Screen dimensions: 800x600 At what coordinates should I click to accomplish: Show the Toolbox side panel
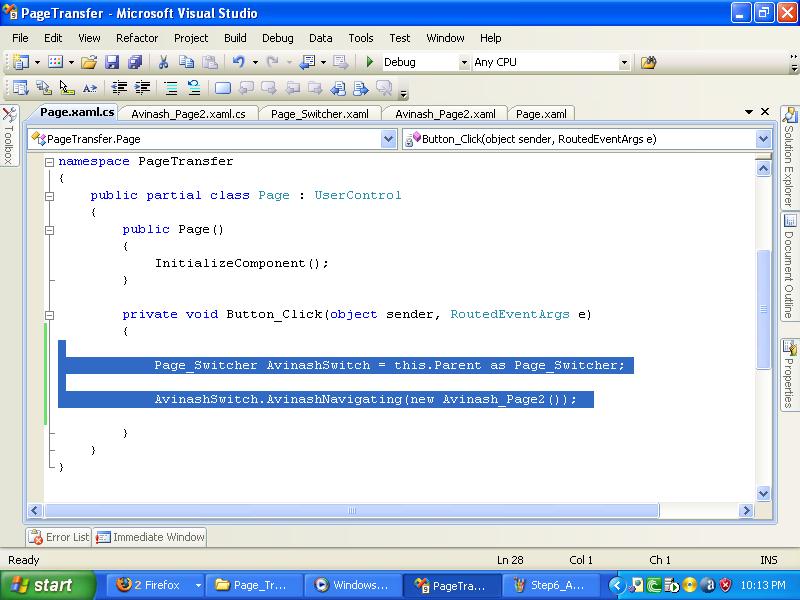(x=9, y=136)
